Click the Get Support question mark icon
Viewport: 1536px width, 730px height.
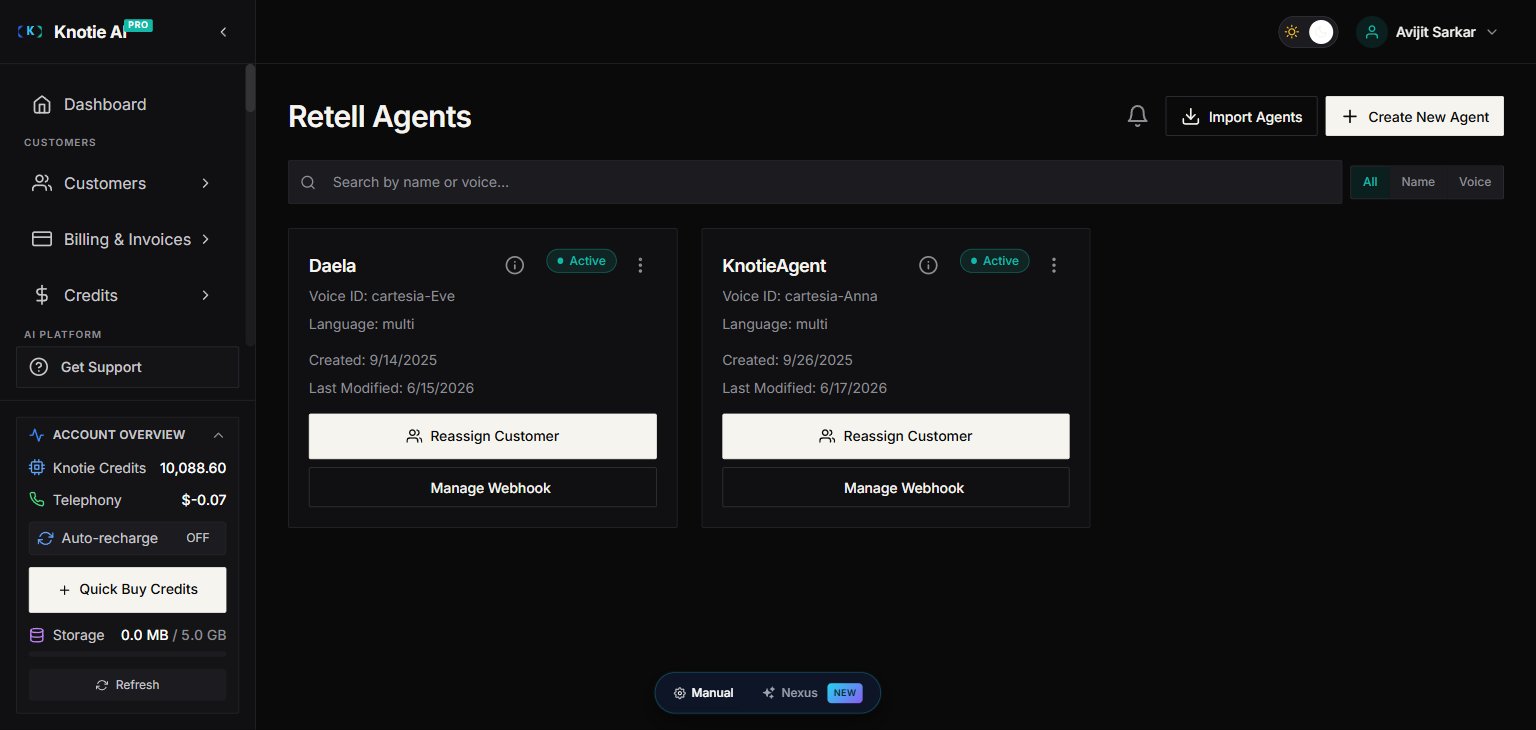(39, 367)
